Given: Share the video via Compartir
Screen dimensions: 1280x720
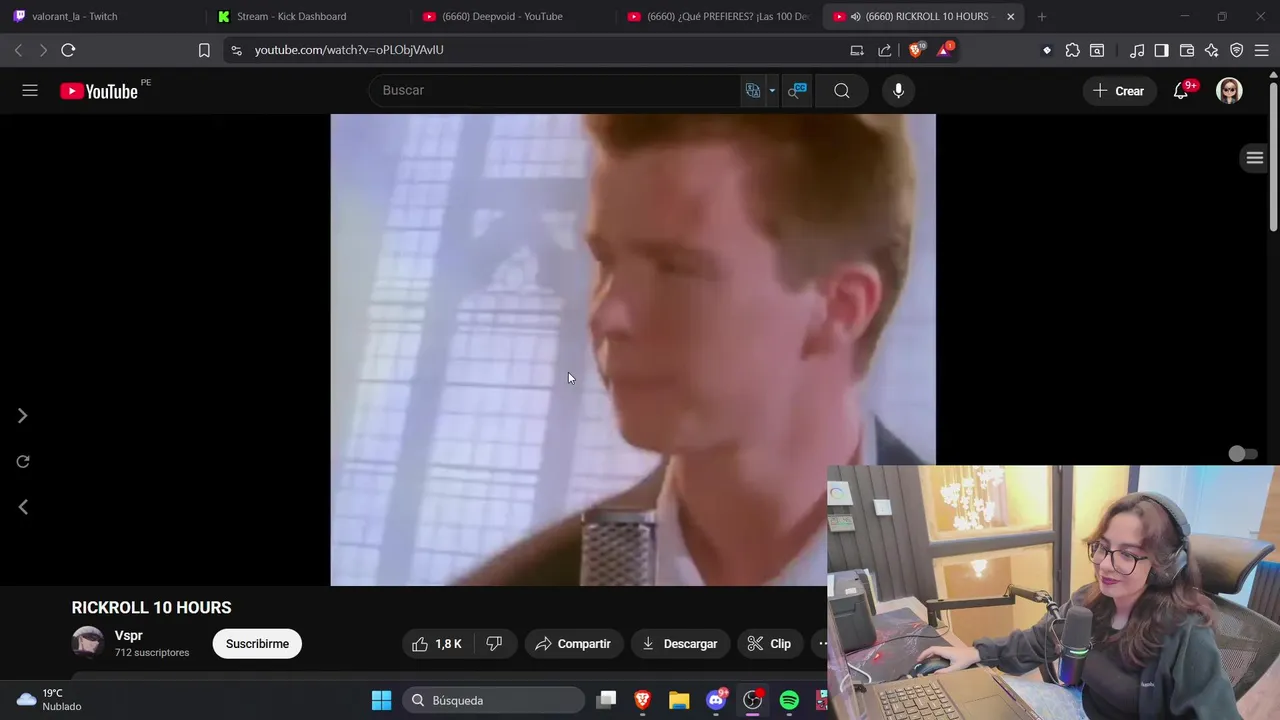Looking at the screenshot, I should tap(573, 644).
